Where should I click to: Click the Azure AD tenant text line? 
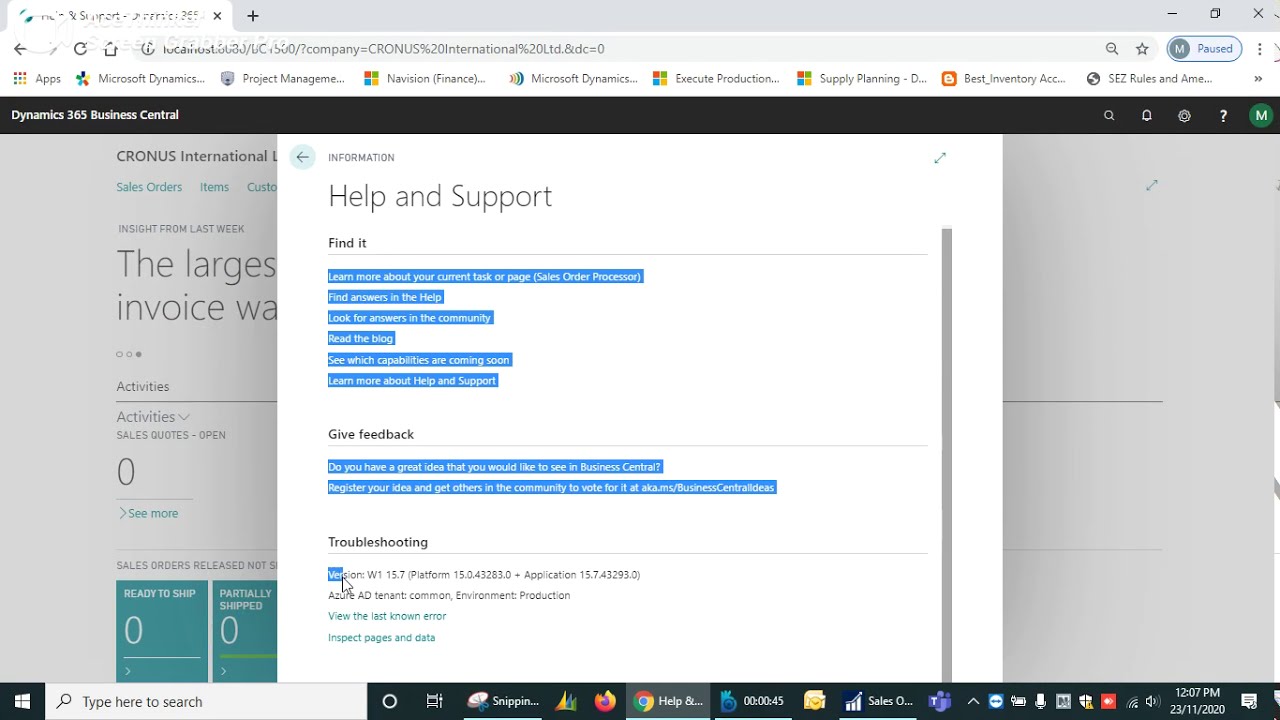click(449, 595)
